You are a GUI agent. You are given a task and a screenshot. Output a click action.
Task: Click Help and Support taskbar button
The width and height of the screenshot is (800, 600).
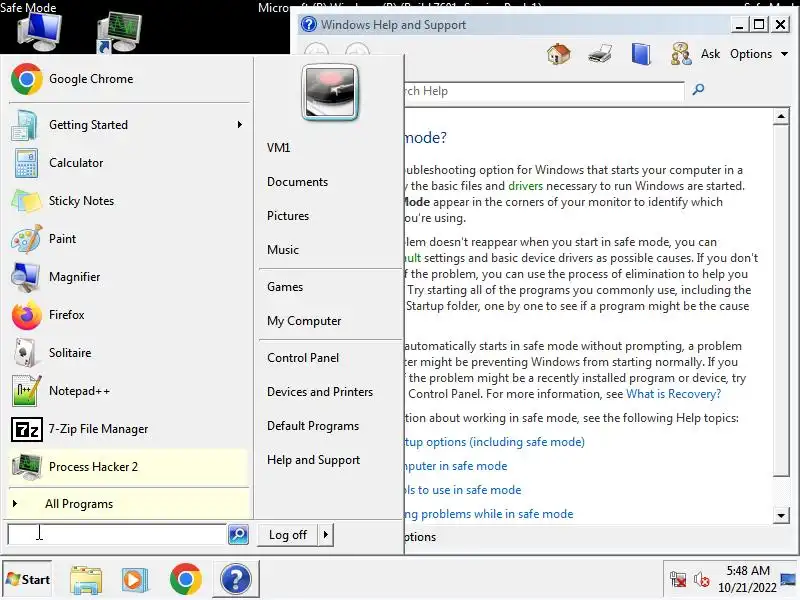coord(236,579)
